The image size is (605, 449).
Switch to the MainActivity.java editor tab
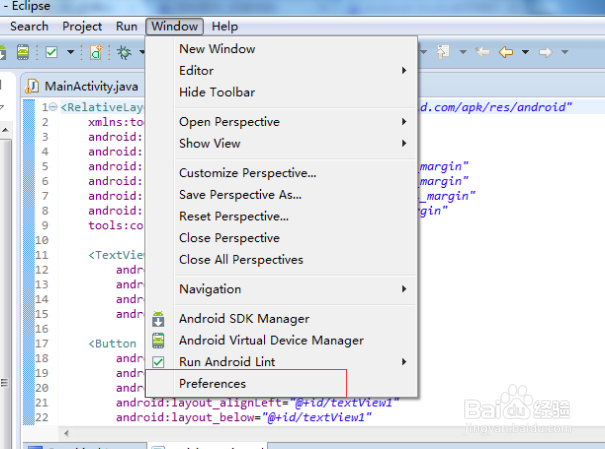(82, 86)
